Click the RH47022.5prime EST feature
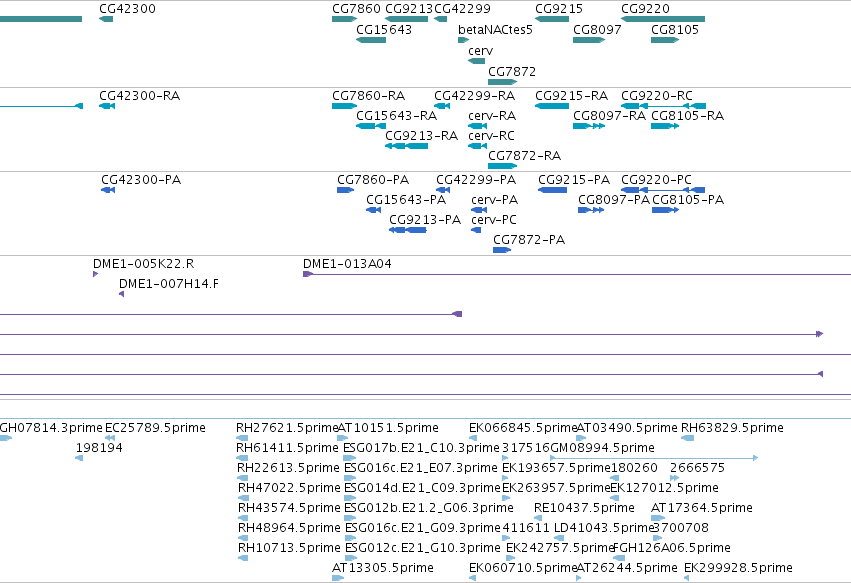The height and width of the screenshot is (583, 851). click(x=243, y=498)
